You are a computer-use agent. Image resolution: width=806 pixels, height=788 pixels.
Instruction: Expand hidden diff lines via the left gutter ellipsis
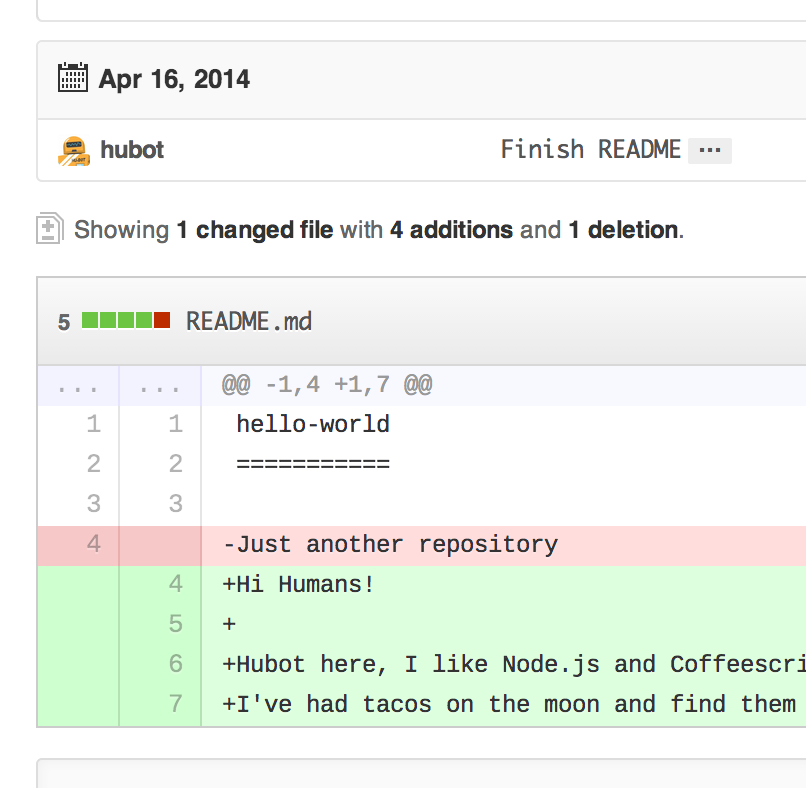point(77,385)
